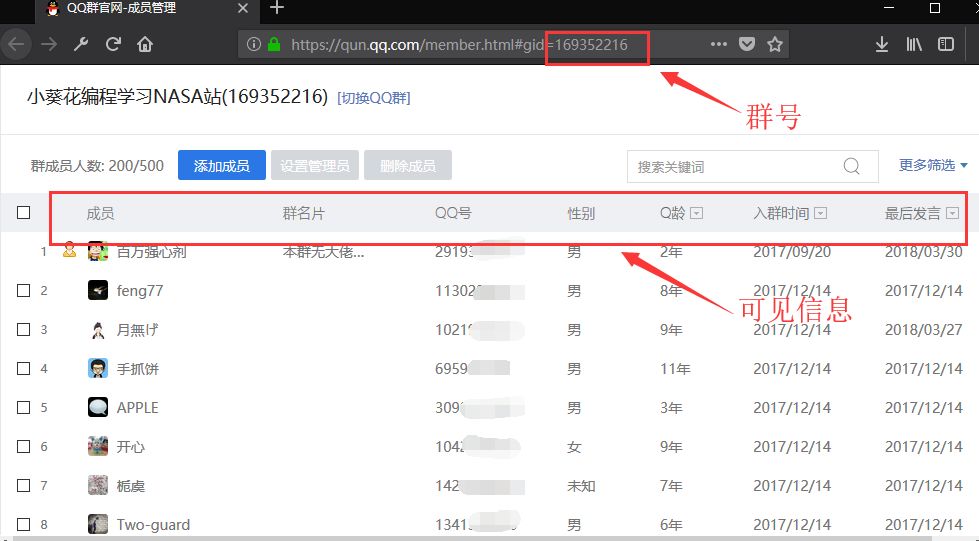979x541 pixels.
Task: Click the 成员 column header
Action: pyautogui.click(x=100, y=214)
